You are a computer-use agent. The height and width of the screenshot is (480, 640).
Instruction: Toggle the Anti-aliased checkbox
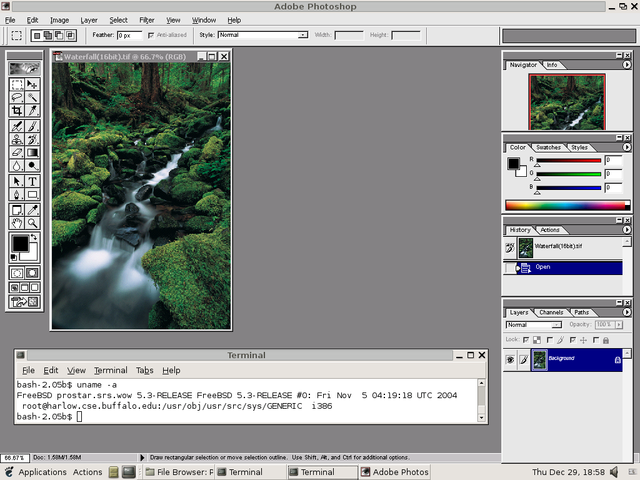click(x=151, y=36)
